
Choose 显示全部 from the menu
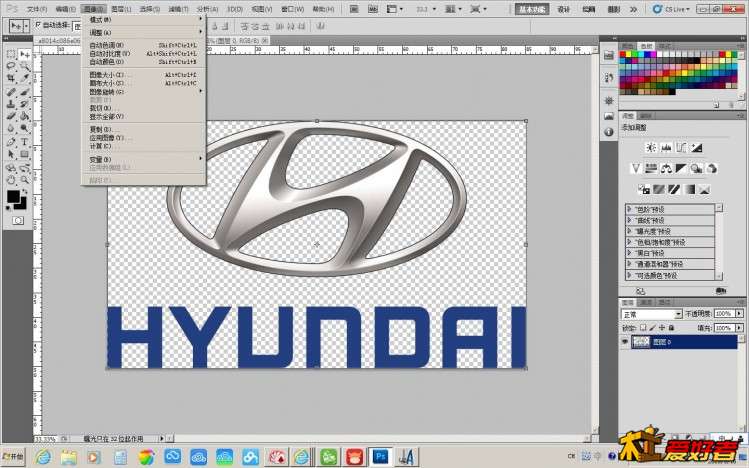click(x=144, y=117)
